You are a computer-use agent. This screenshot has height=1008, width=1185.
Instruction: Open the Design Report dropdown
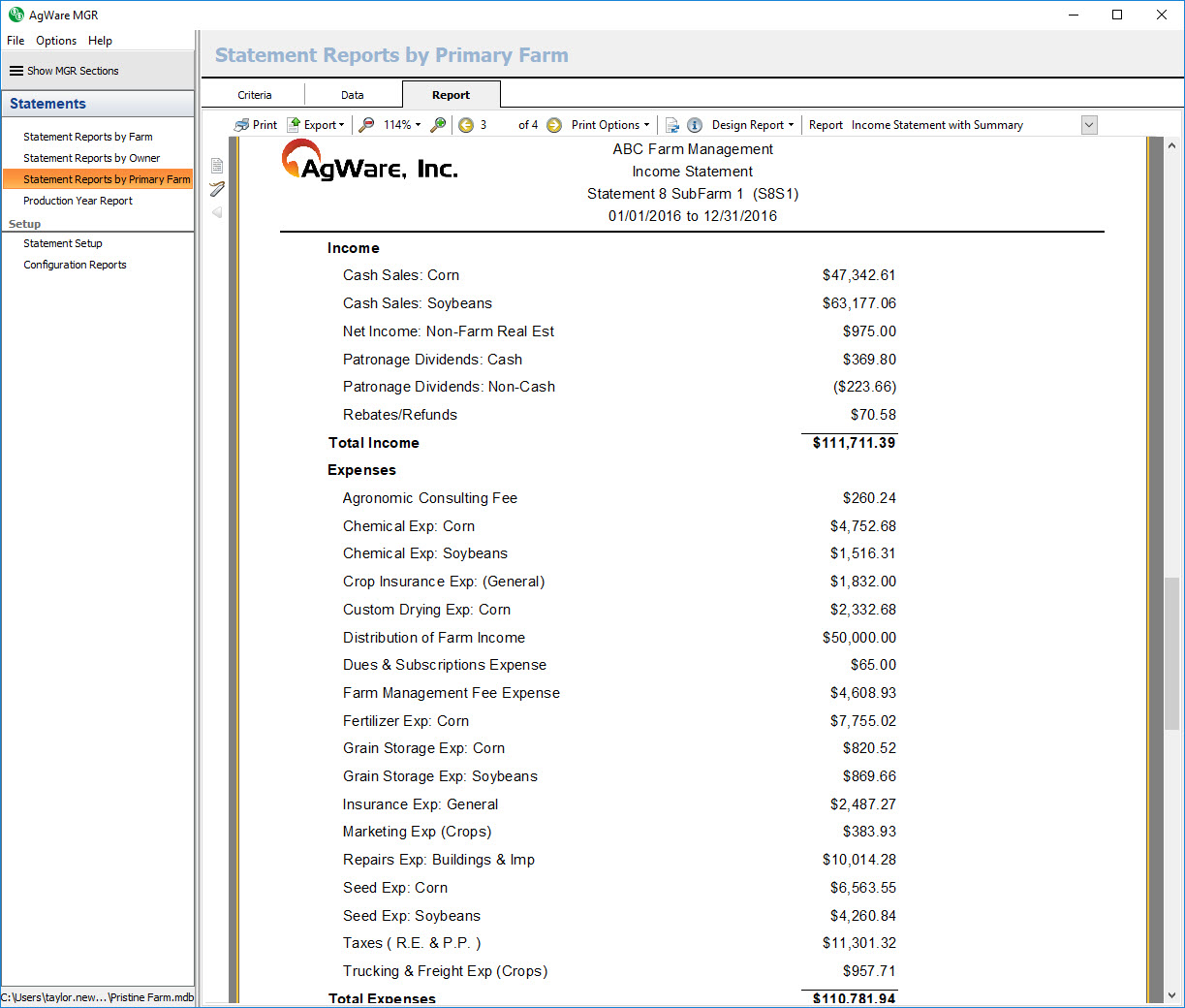[x=753, y=125]
